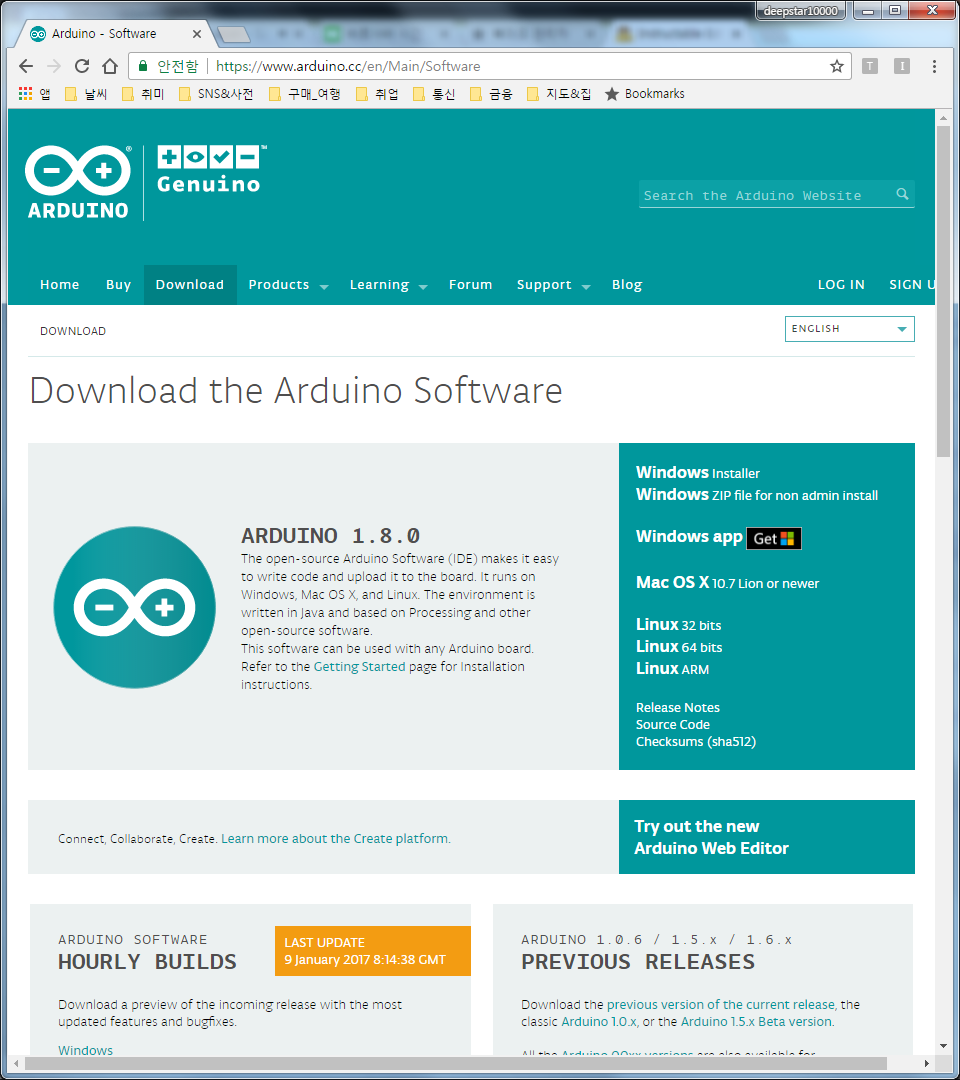Click the Arduino infinity logo in the header
This screenshot has width=960, height=1080.
tap(77, 168)
